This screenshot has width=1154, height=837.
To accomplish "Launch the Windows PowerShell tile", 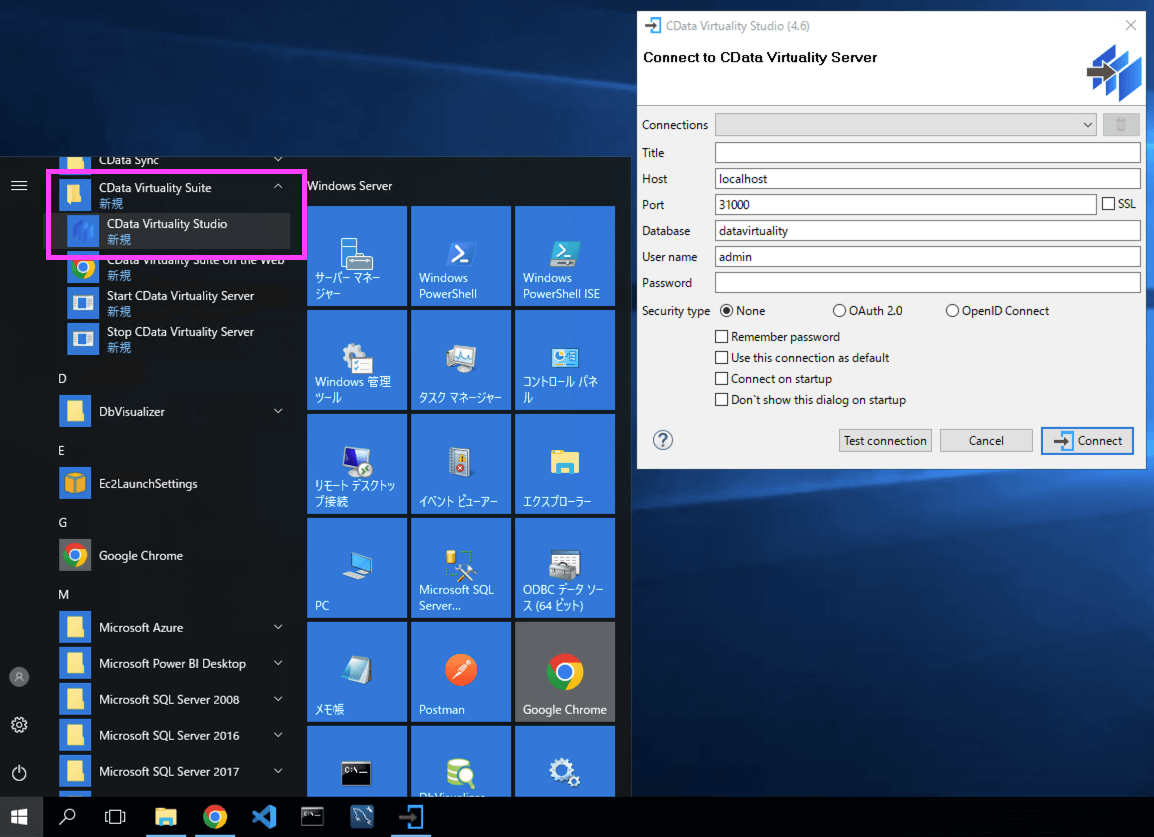I will click(461, 255).
